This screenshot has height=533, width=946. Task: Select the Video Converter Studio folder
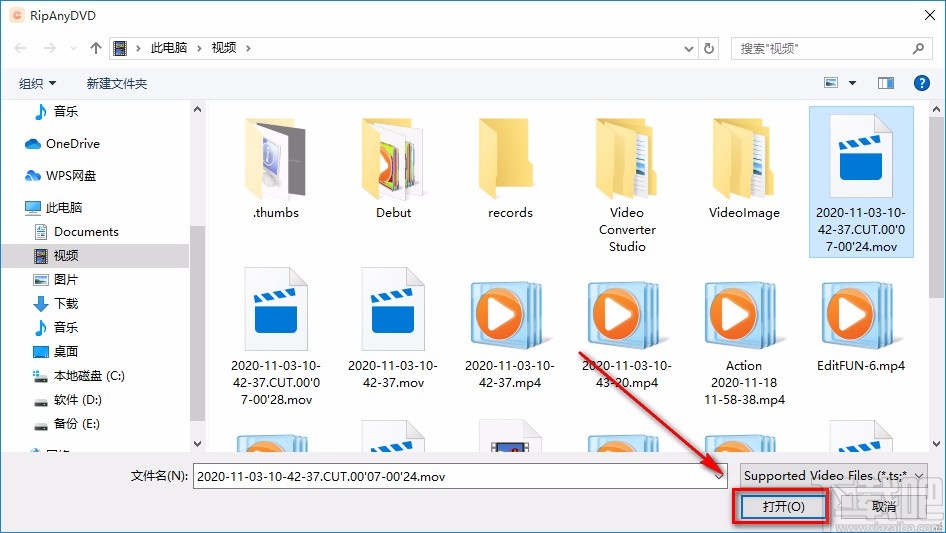tap(627, 184)
